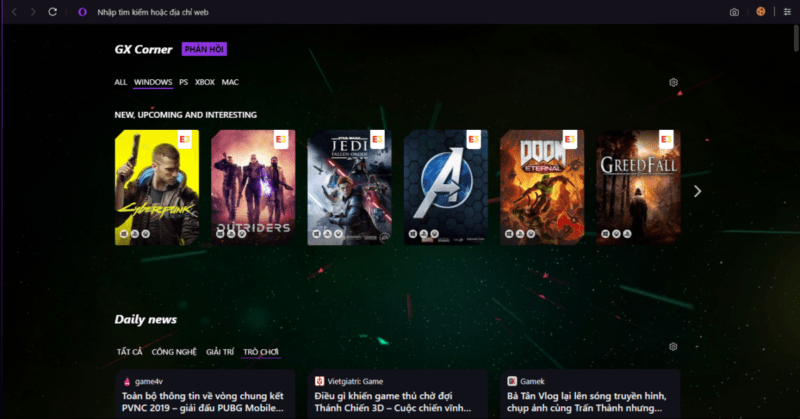Open PVNC 2019 PUBG Mobile article
This screenshot has height=419, width=800.
[x=203, y=402]
